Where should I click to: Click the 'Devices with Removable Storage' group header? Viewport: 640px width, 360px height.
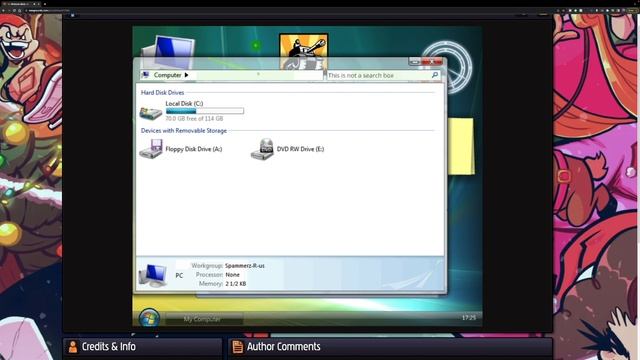184,131
